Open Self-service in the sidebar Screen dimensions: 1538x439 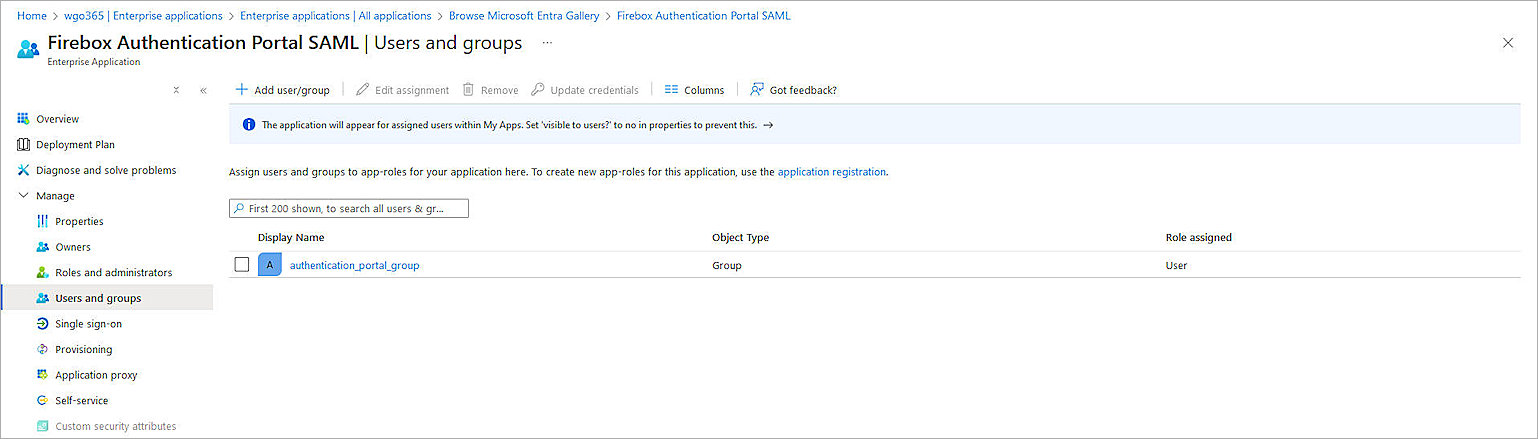coord(81,401)
